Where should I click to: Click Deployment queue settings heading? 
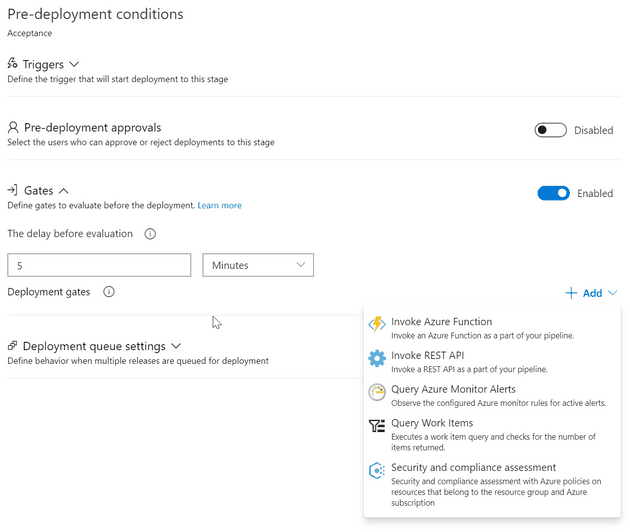coord(94,346)
